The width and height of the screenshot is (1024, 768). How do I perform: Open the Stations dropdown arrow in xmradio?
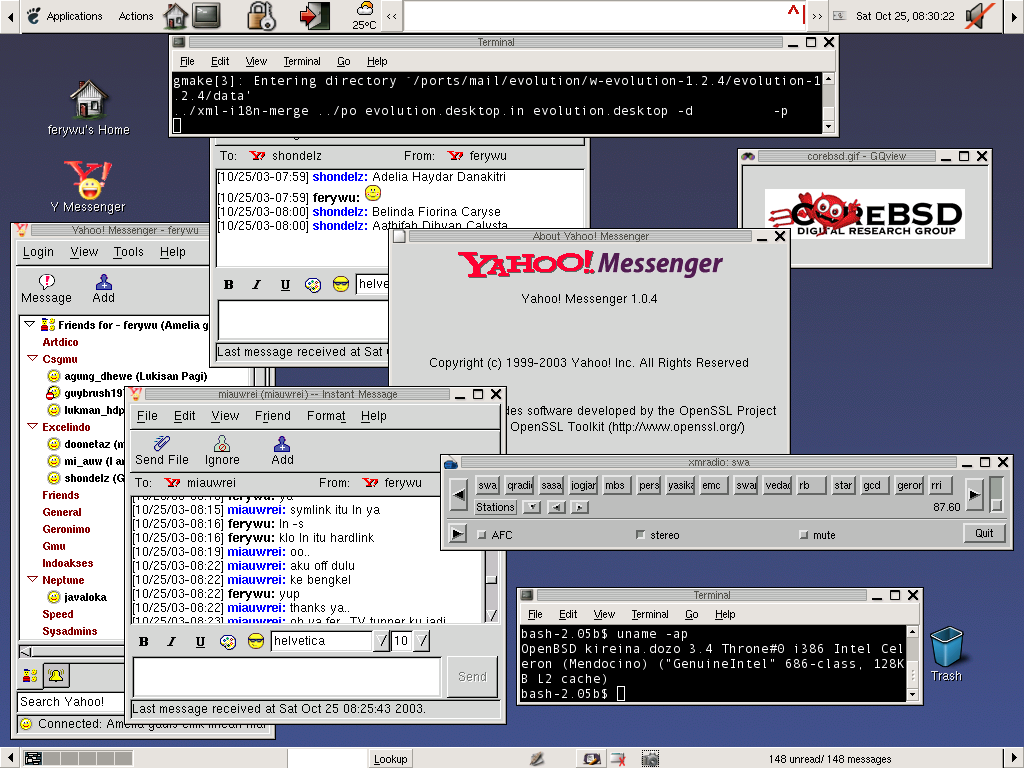pyautogui.click(x=532, y=507)
